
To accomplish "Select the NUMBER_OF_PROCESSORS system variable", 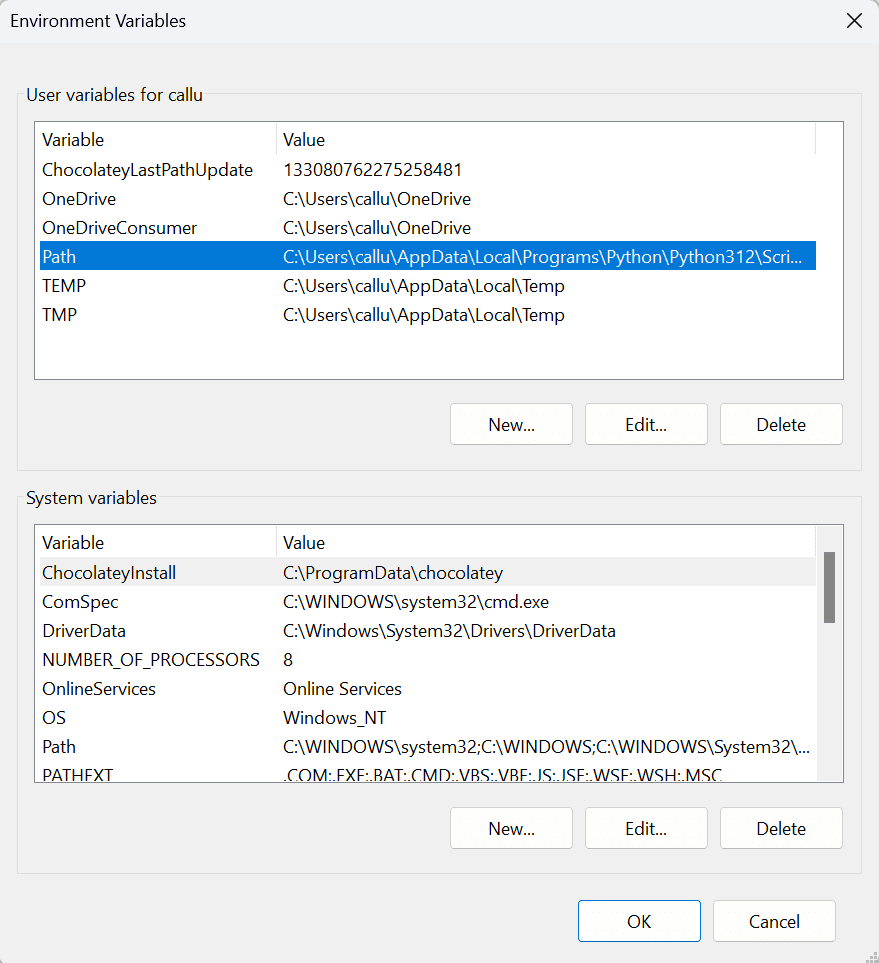I will [x=150, y=660].
